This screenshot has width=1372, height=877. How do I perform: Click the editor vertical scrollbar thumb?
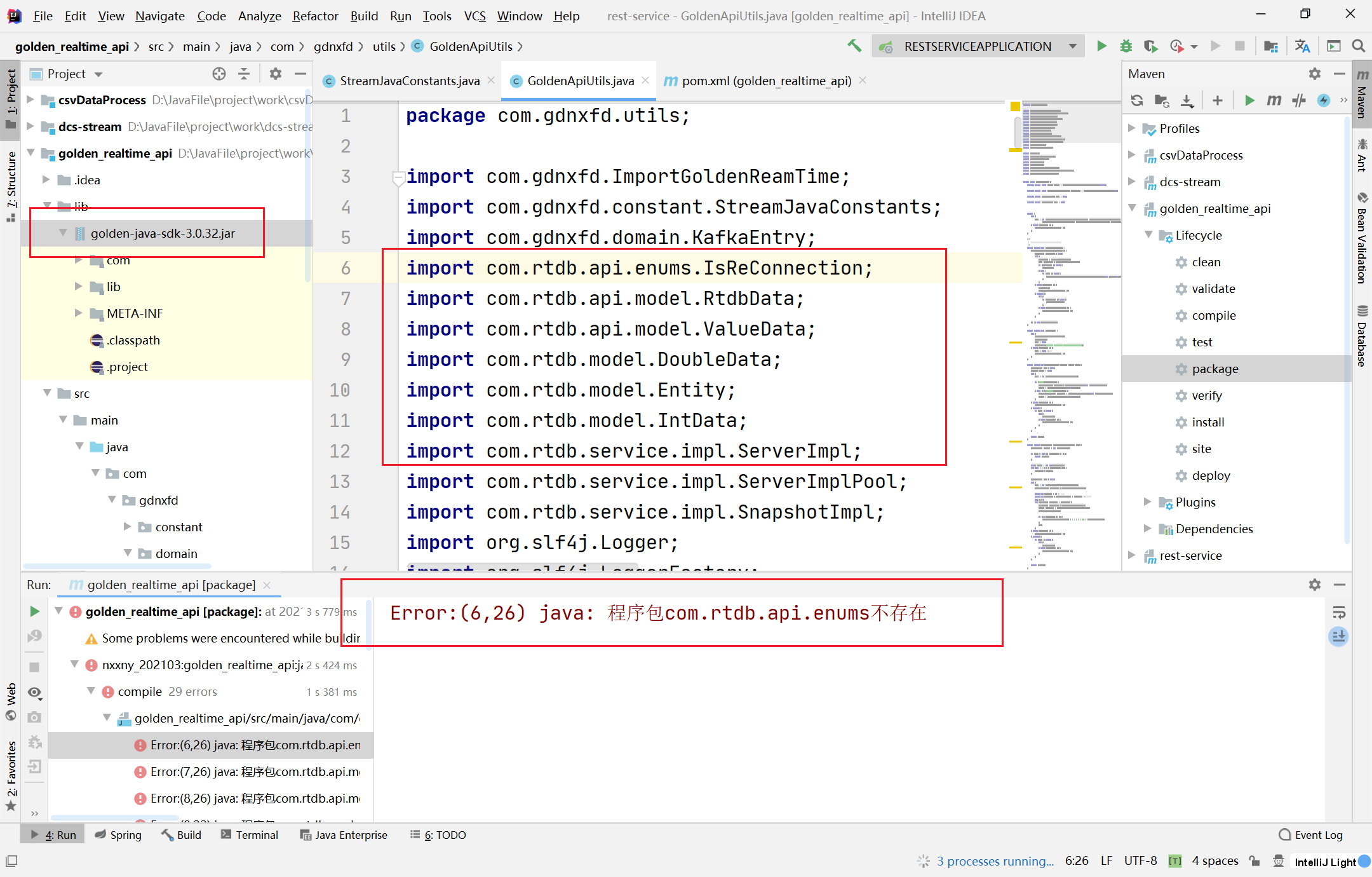[1017, 132]
